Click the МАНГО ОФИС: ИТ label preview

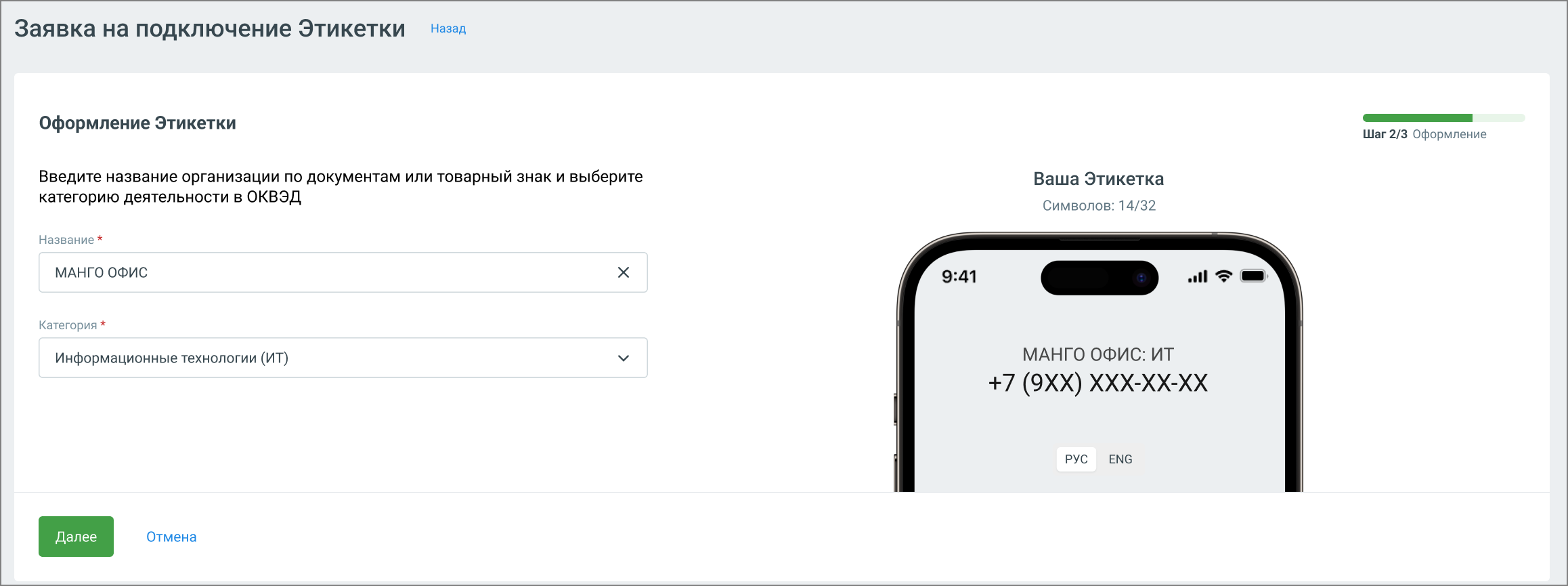(x=1098, y=354)
